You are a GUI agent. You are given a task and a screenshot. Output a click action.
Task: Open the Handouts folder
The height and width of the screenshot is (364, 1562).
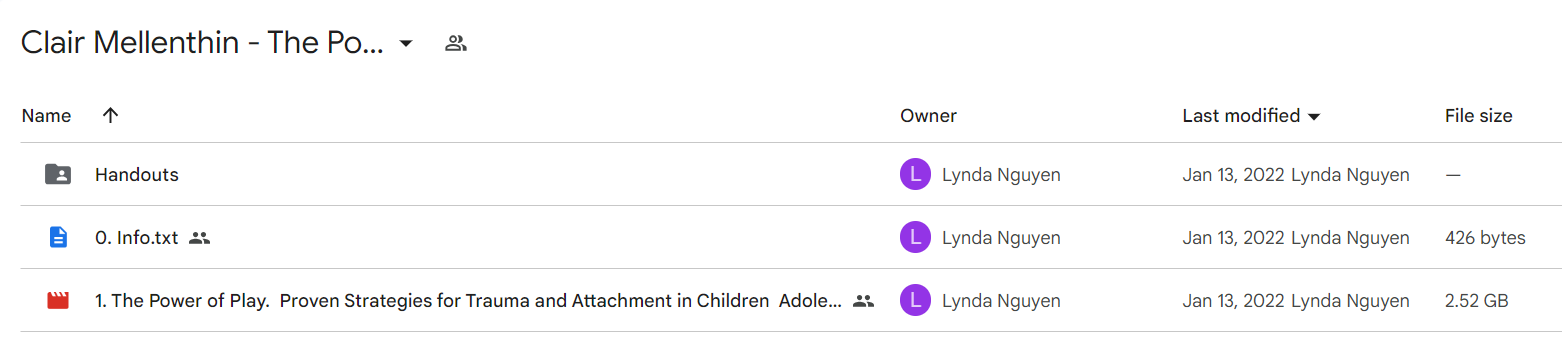[x=137, y=175]
